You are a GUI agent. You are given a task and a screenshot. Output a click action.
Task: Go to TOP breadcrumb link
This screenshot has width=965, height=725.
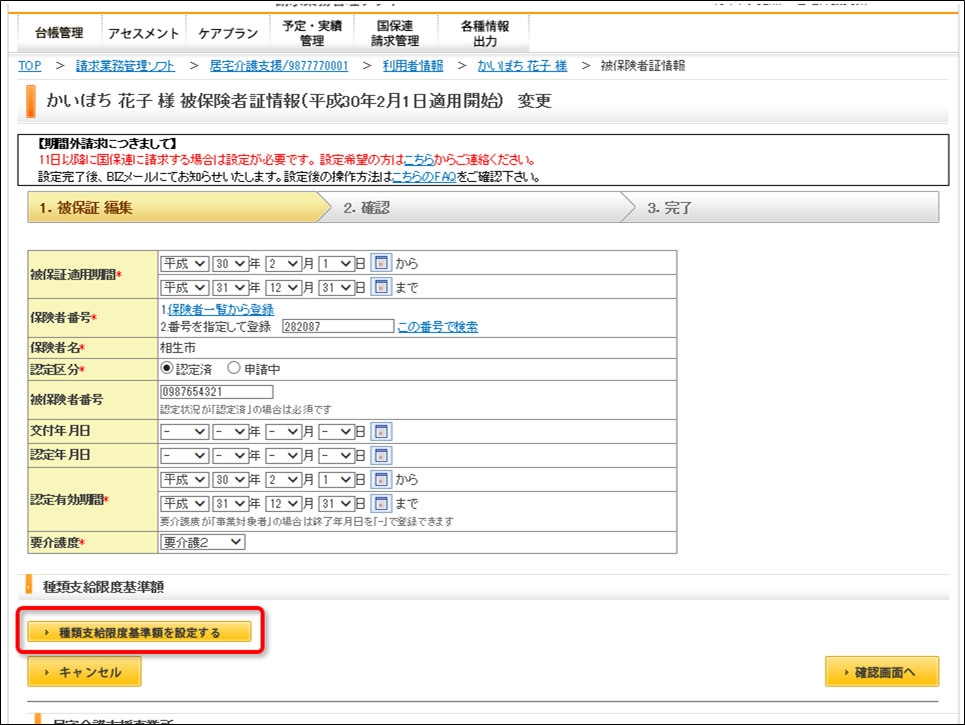(30, 66)
